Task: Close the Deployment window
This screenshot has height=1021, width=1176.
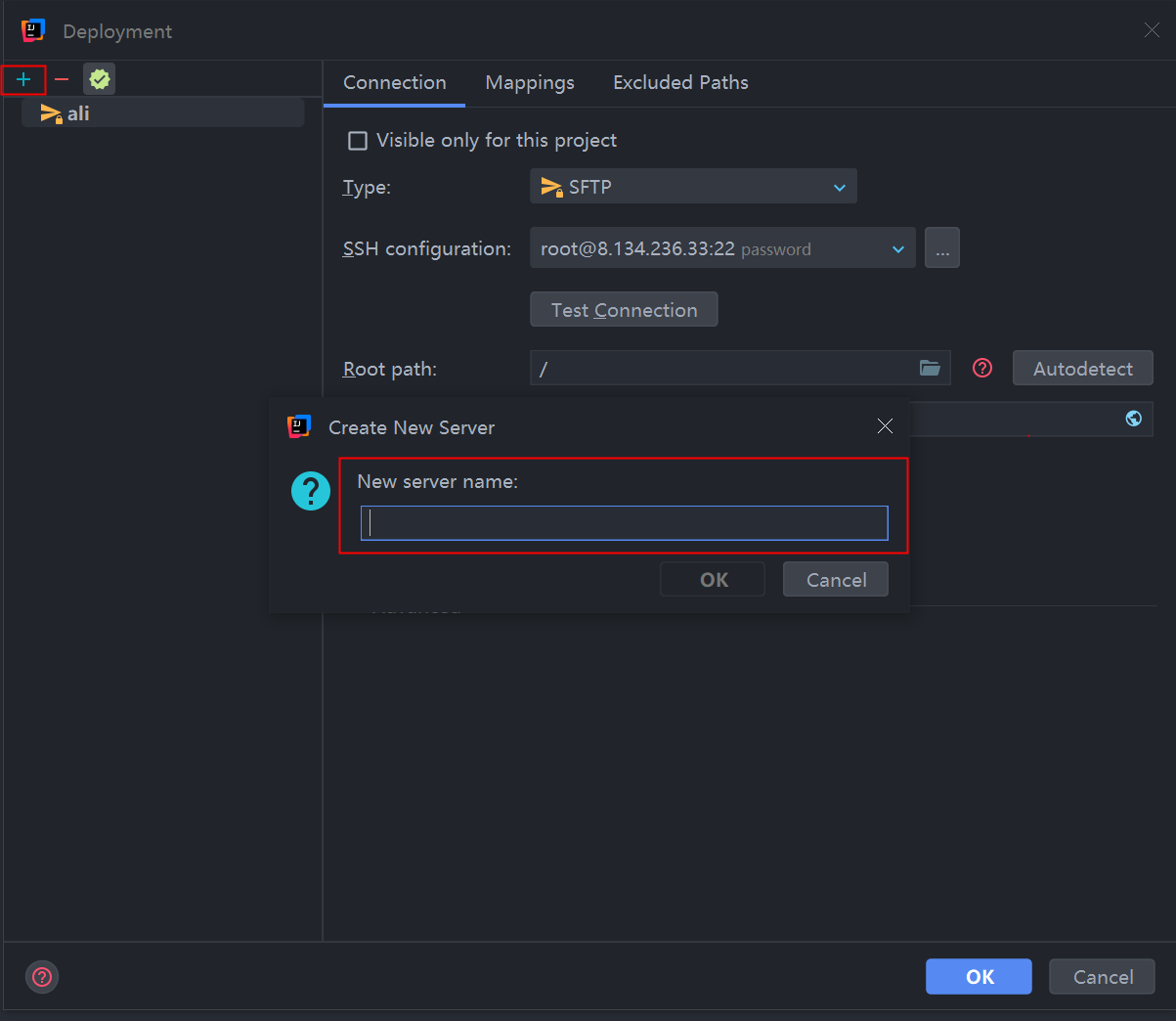Action: (x=1152, y=31)
